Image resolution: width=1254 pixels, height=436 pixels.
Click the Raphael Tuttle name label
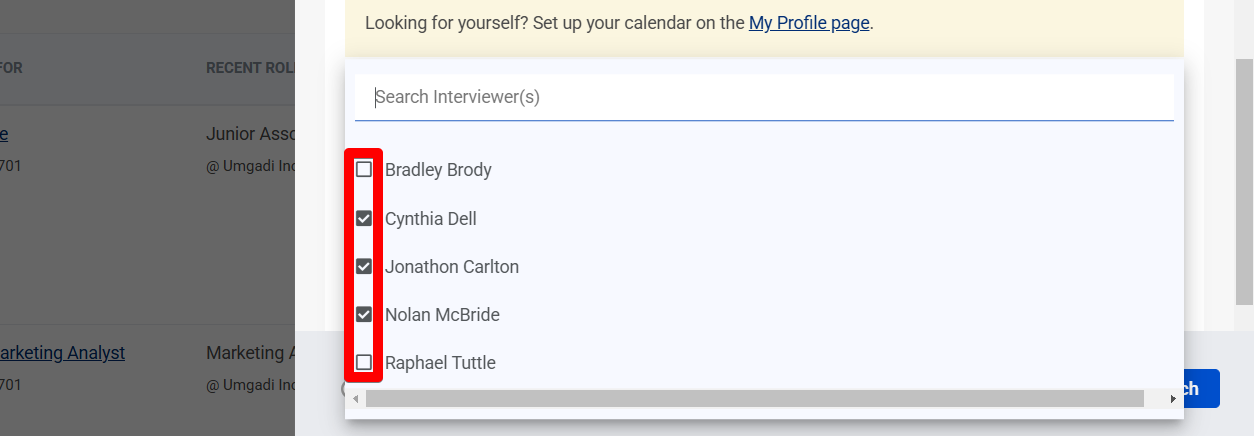pyautogui.click(x=440, y=362)
